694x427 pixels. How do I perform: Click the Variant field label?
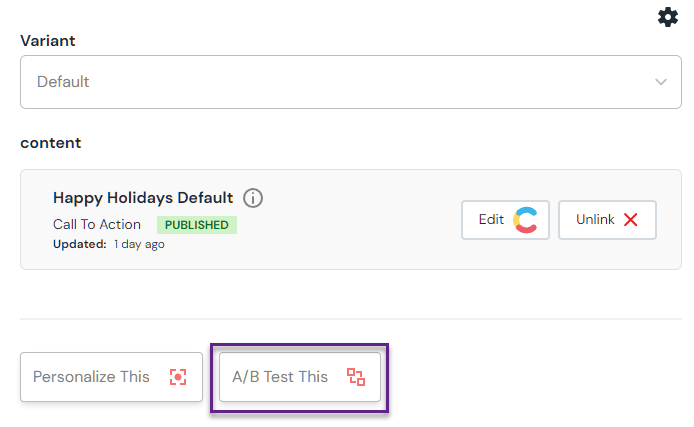[48, 41]
